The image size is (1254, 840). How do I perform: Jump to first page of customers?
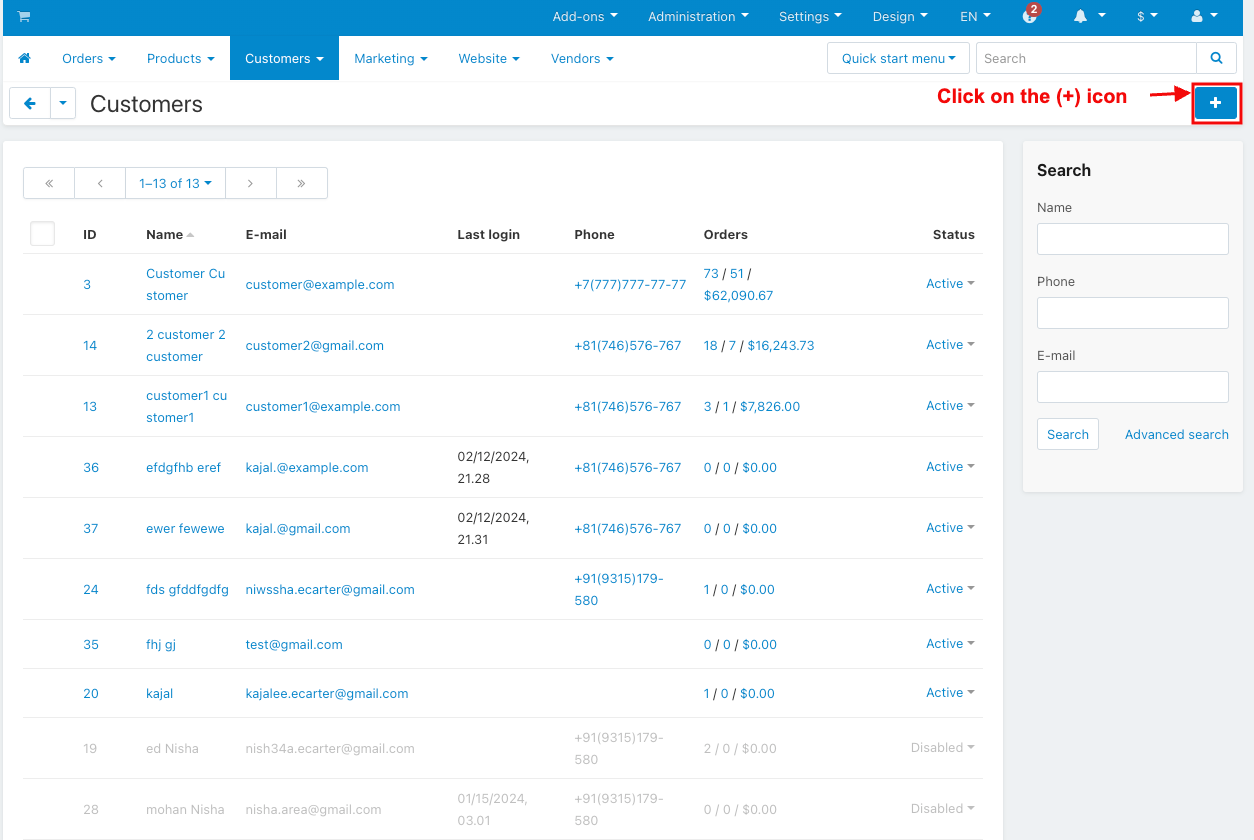click(49, 183)
